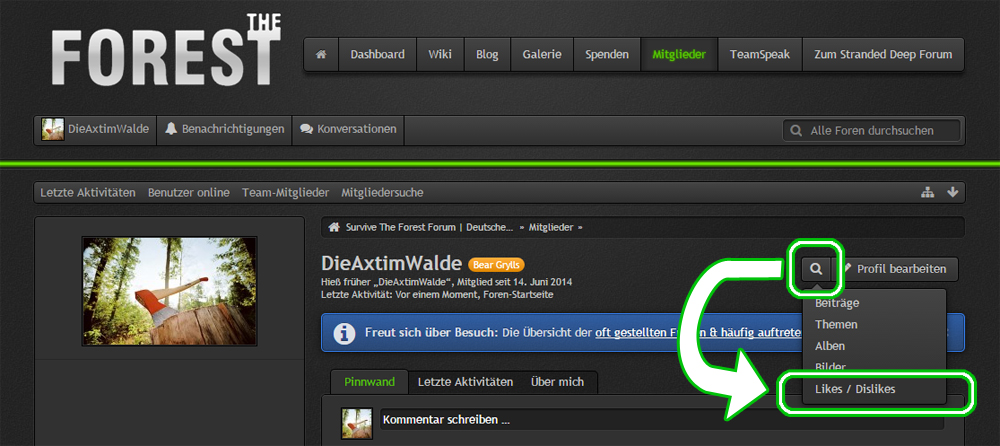Image resolution: width=1000 pixels, height=446 pixels.
Task: Open the profile search magnifier button
Action: tap(817, 269)
